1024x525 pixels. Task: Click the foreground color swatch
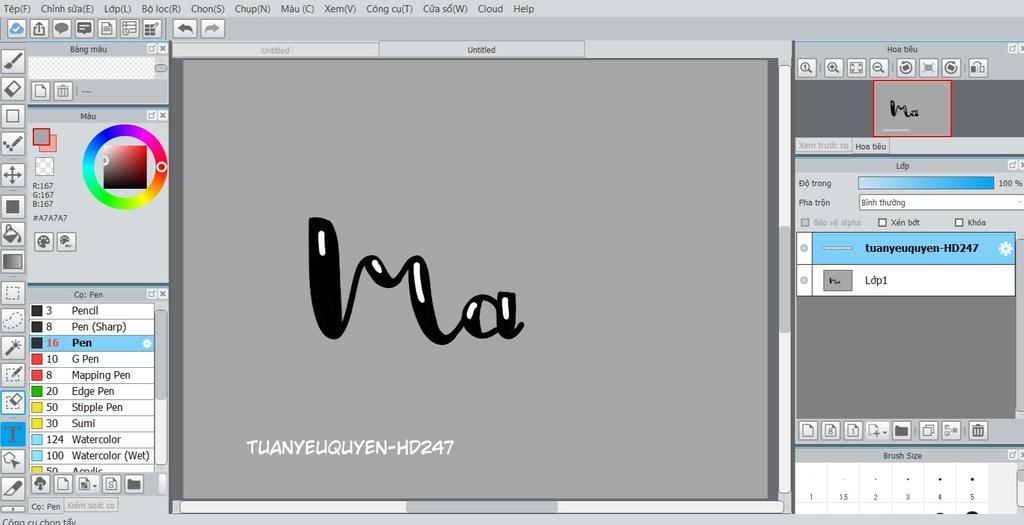click(x=41, y=136)
